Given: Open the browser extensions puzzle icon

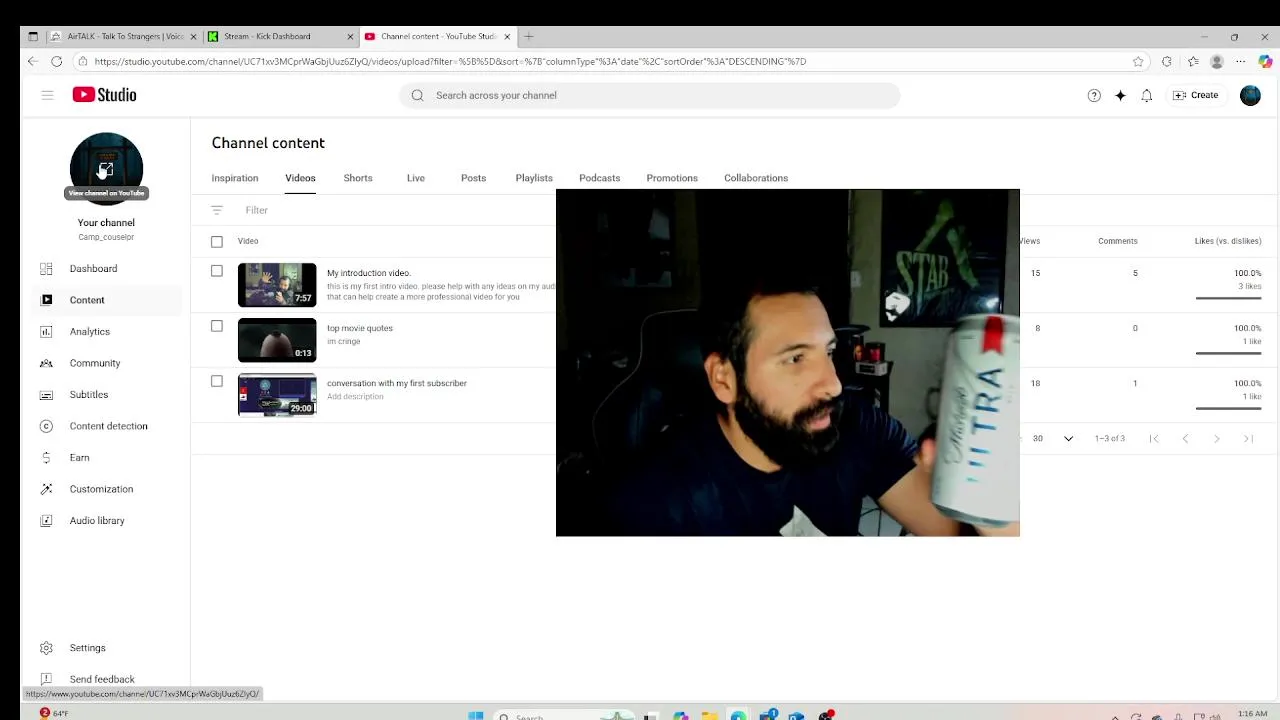Looking at the screenshot, I should point(1167,61).
